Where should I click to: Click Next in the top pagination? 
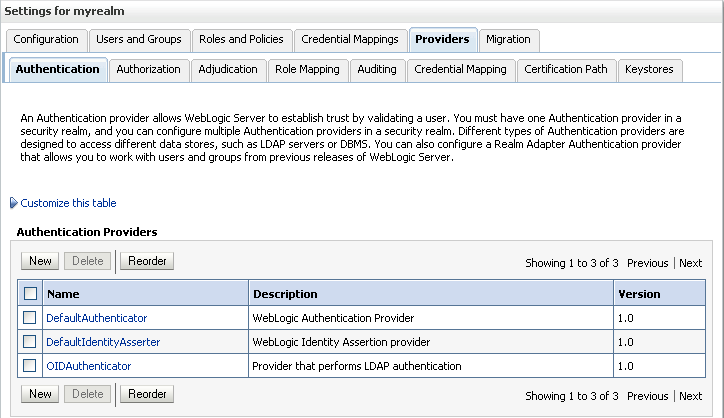click(690, 263)
